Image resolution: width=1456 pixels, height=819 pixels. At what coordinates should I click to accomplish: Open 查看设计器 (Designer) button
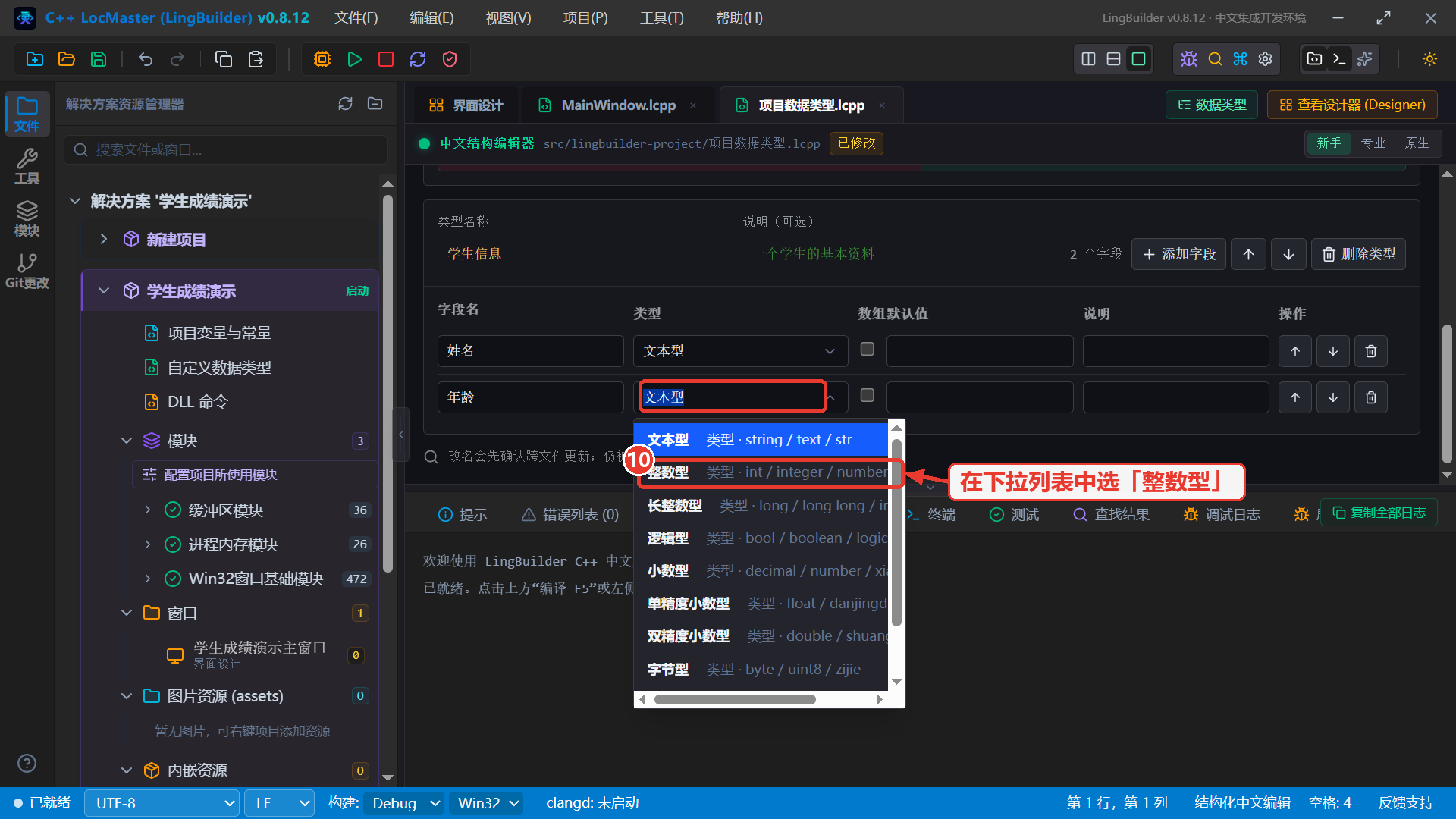(1352, 105)
